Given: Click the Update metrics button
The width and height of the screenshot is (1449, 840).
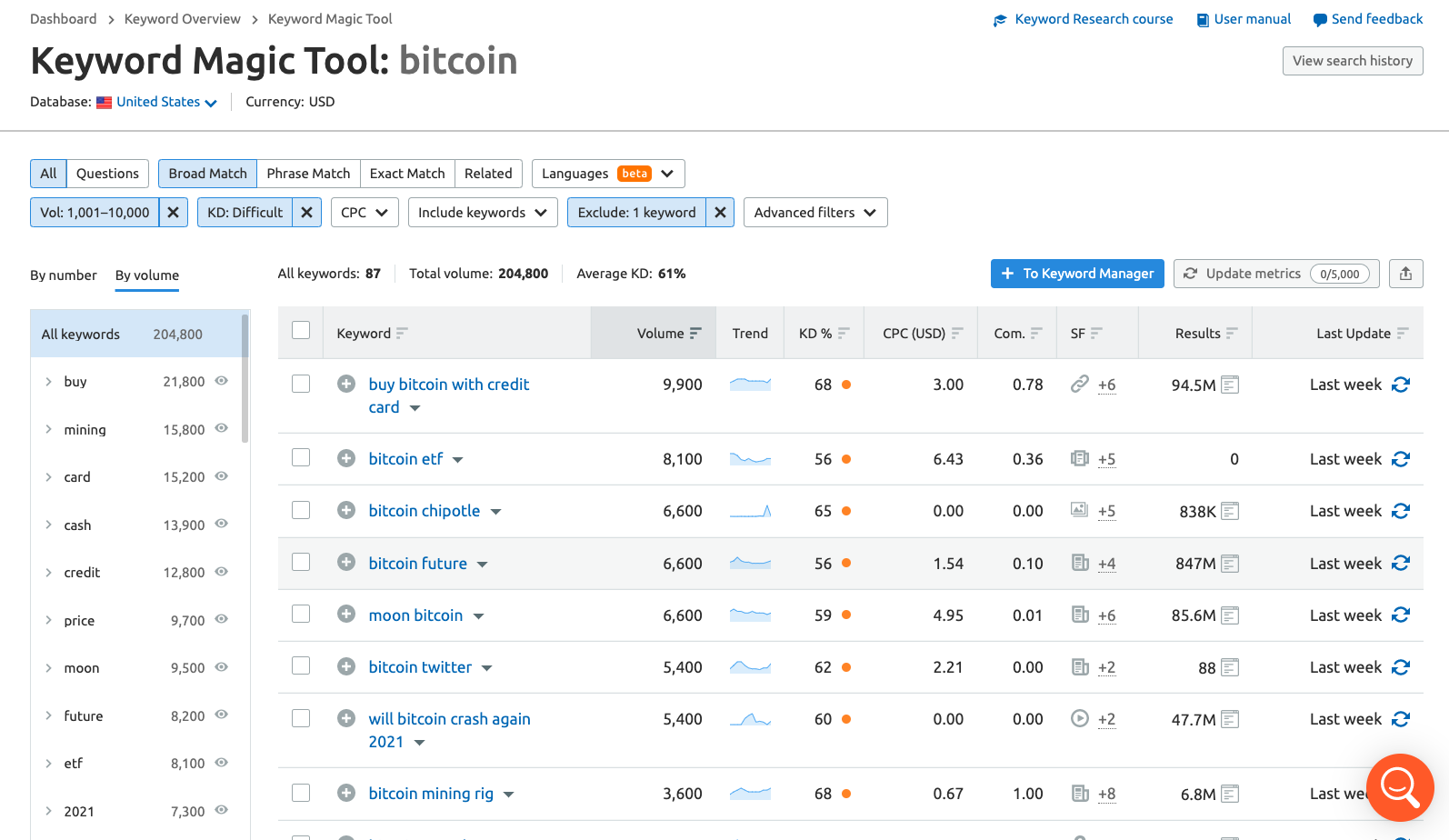Looking at the screenshot, I should pyautogui.click(x=1276, y=274).
